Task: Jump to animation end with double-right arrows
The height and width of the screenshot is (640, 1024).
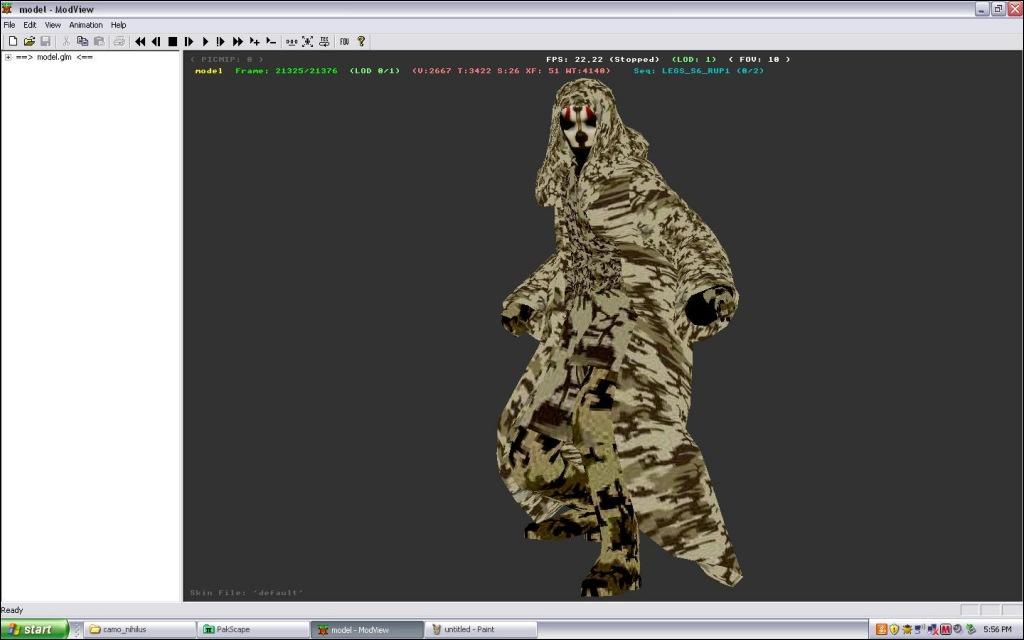Action: coord(238,41)
